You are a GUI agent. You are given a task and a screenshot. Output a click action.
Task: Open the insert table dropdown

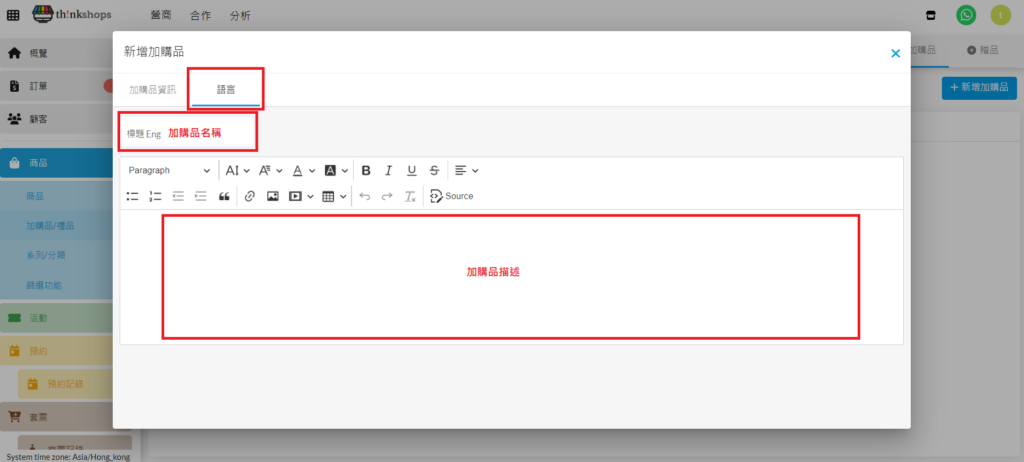335,196
